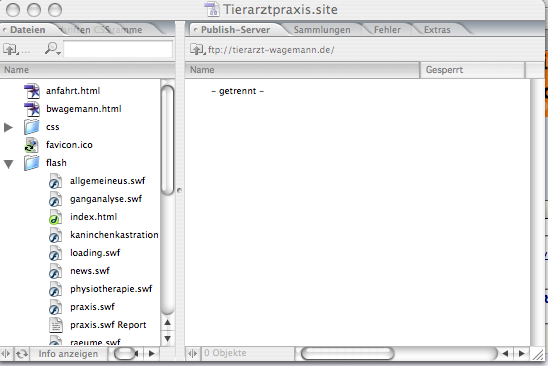Click the praxis.swf Flash icon
The height and width of the screenshot is (366, 548).
click(55, 307)
